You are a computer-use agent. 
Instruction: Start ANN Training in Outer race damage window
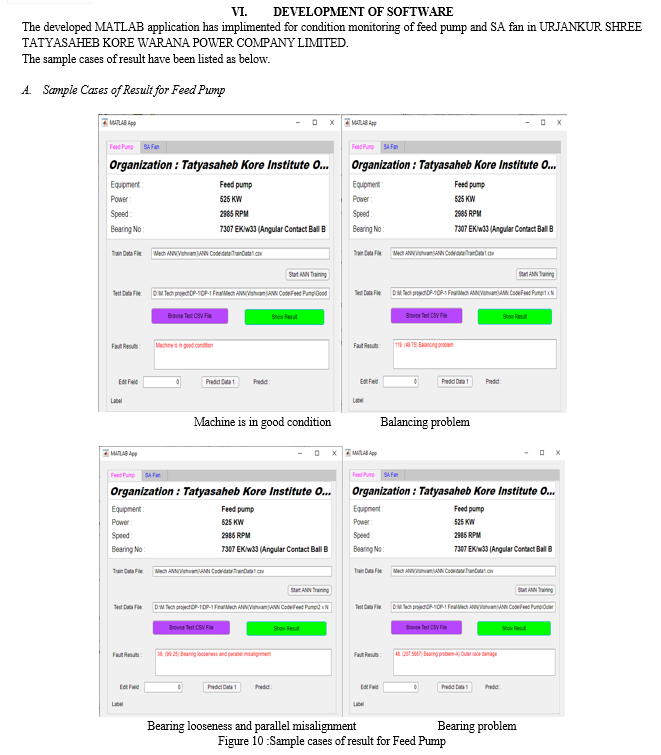(535, 589)
